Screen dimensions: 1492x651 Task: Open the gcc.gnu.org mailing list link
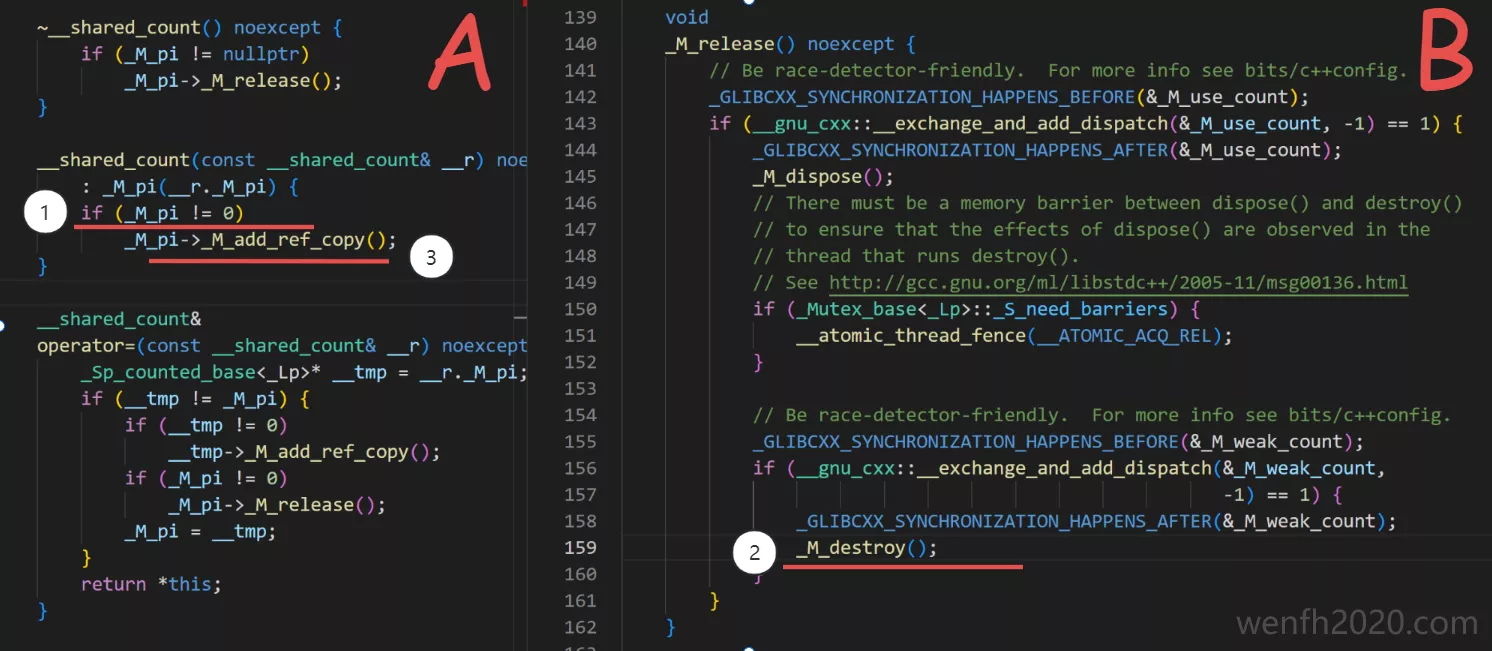(1118, 282)
